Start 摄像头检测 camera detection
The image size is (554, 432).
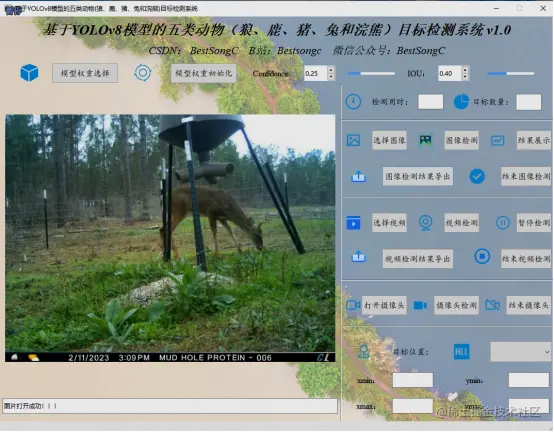456,305
